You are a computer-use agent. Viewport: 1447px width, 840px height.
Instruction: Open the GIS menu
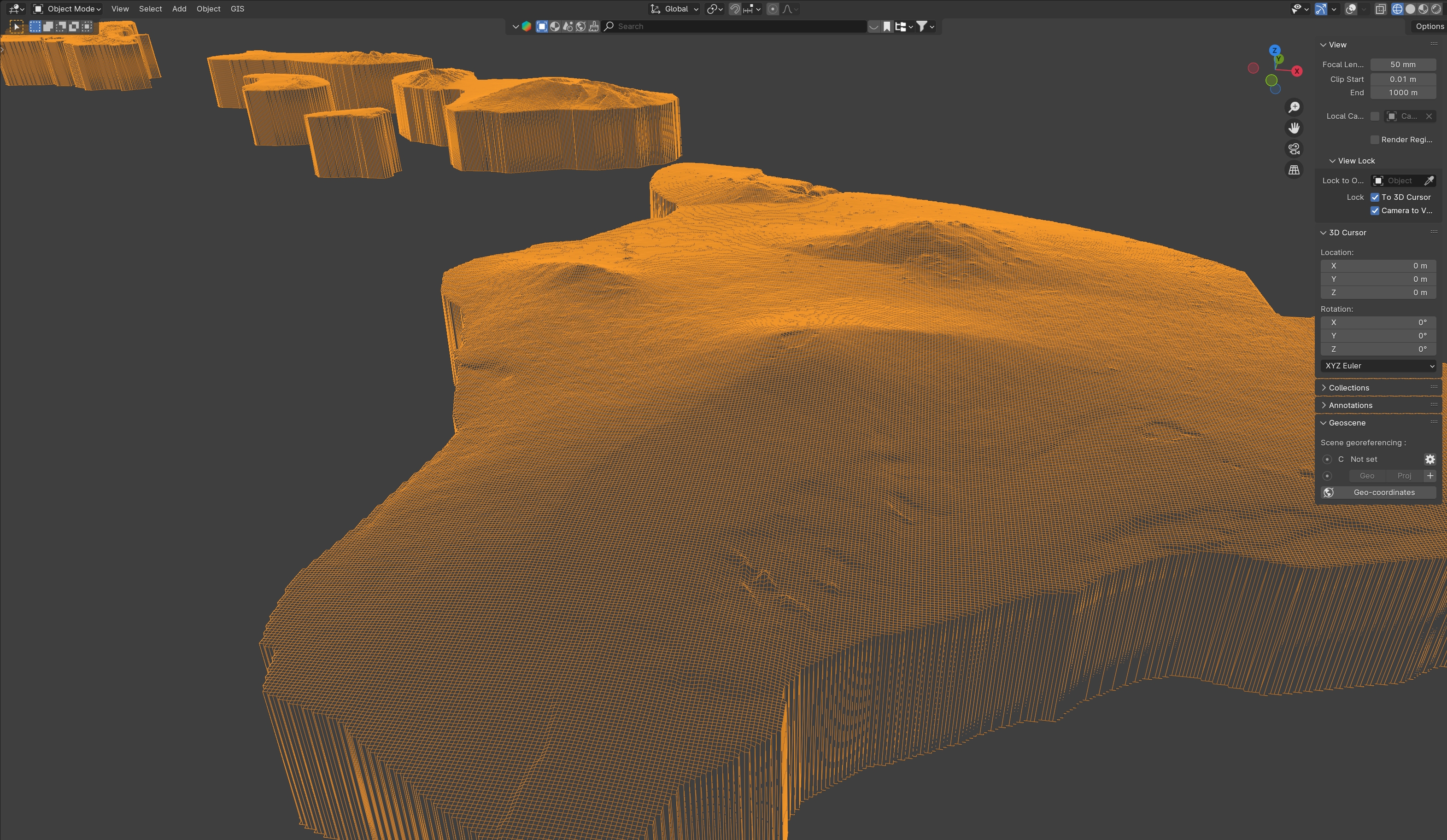coord(237,9)
